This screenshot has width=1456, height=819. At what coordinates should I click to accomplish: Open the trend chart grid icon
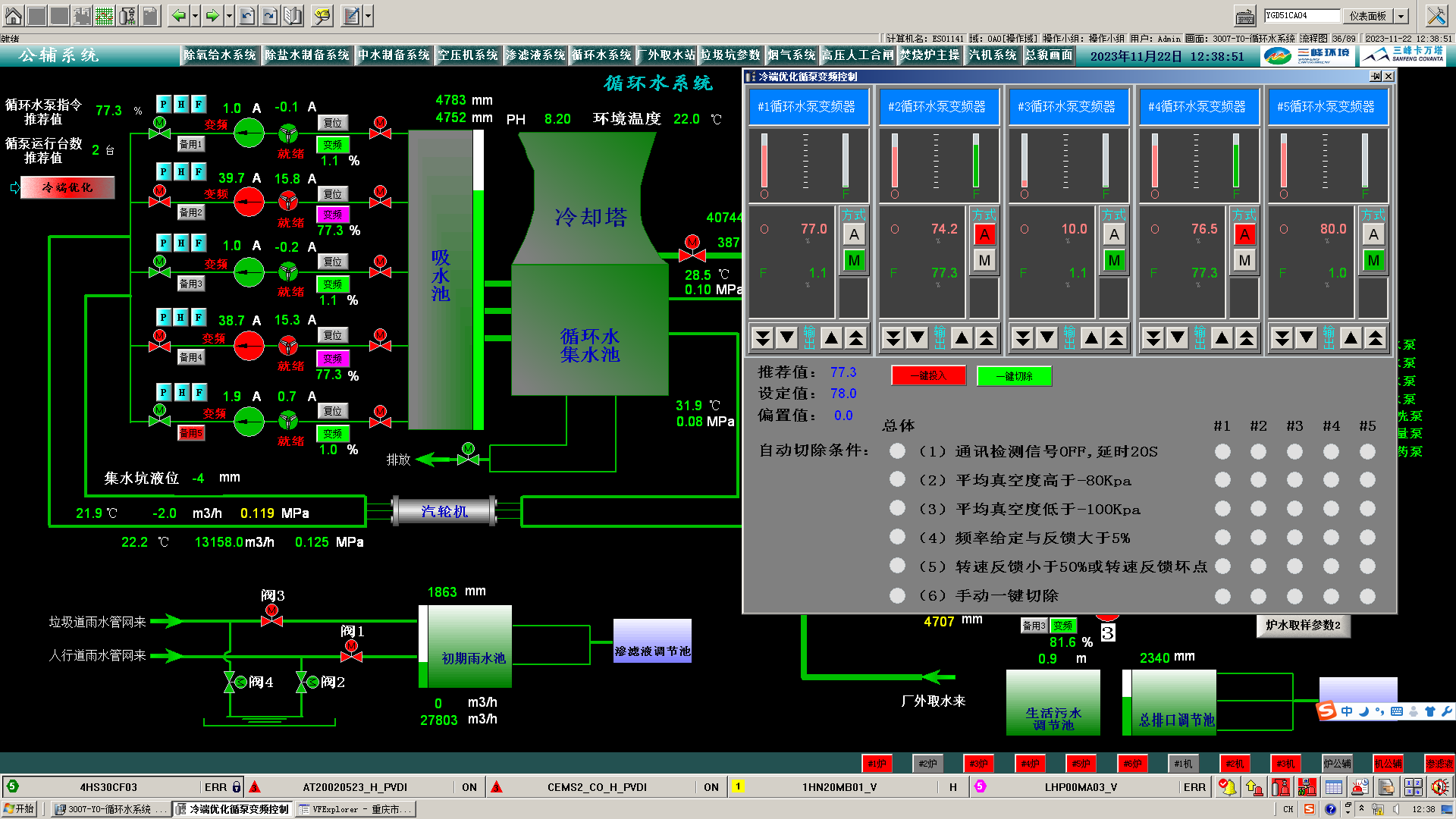105,15
